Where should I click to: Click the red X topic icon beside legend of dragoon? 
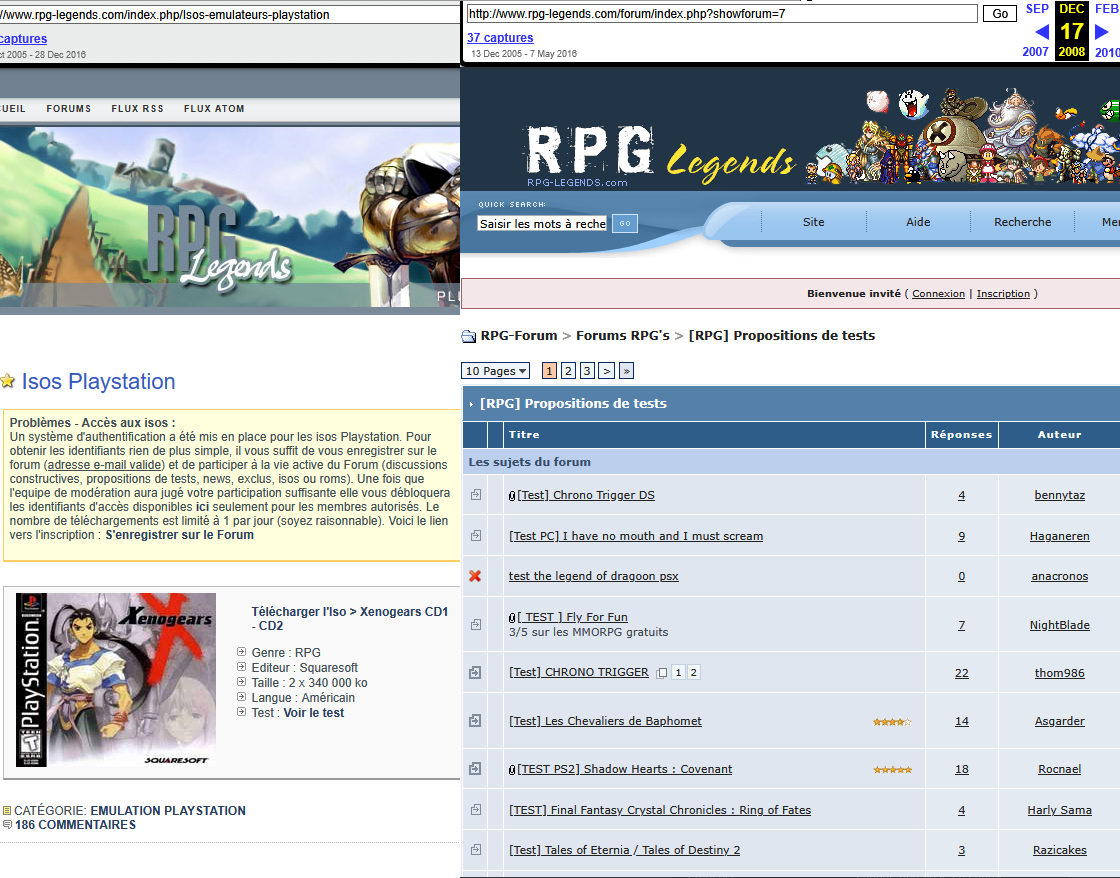[x=475, y=576]
